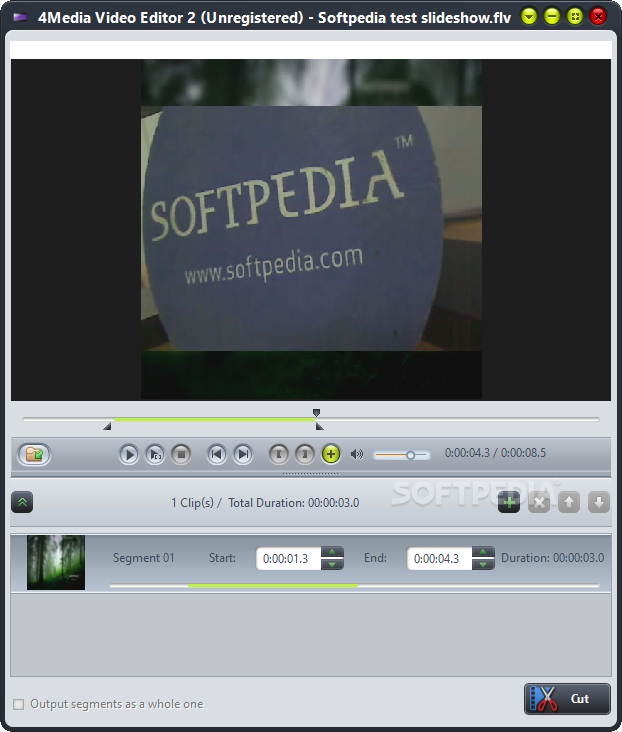This screenshot has width=622, height=732.
Task: Select the segment end triangle marker
Action: [319, 426]
